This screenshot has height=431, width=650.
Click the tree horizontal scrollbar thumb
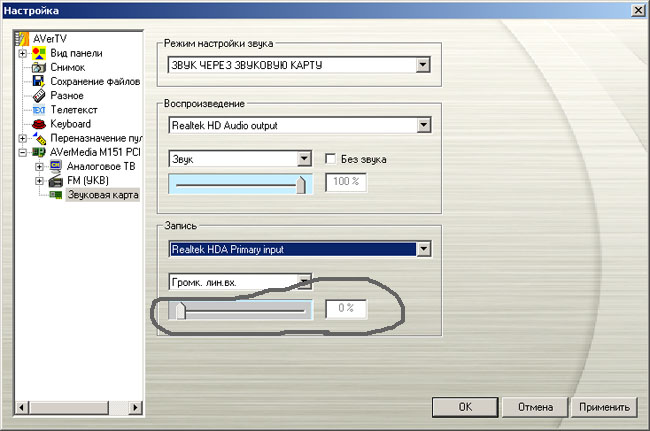tap(69, 407)
